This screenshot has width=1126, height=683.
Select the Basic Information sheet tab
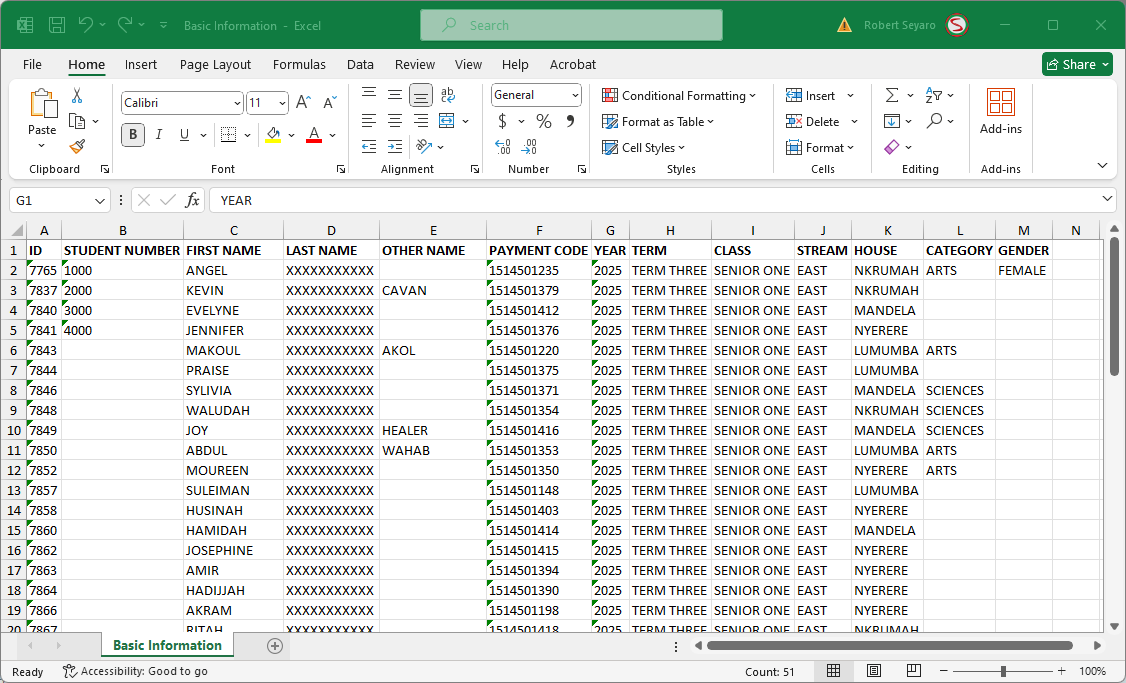167,646
